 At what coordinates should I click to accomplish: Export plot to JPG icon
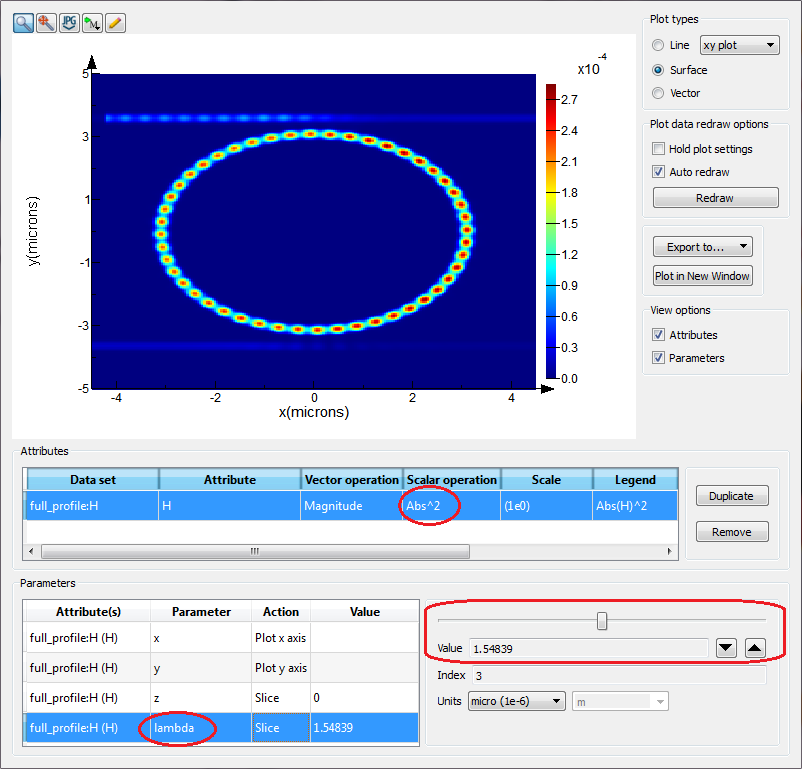pos(69,23)
